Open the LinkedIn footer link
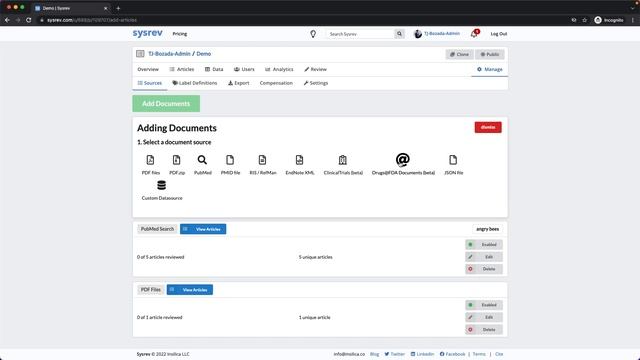Viewport: 640px width, 360px height. tap(422, 354)
